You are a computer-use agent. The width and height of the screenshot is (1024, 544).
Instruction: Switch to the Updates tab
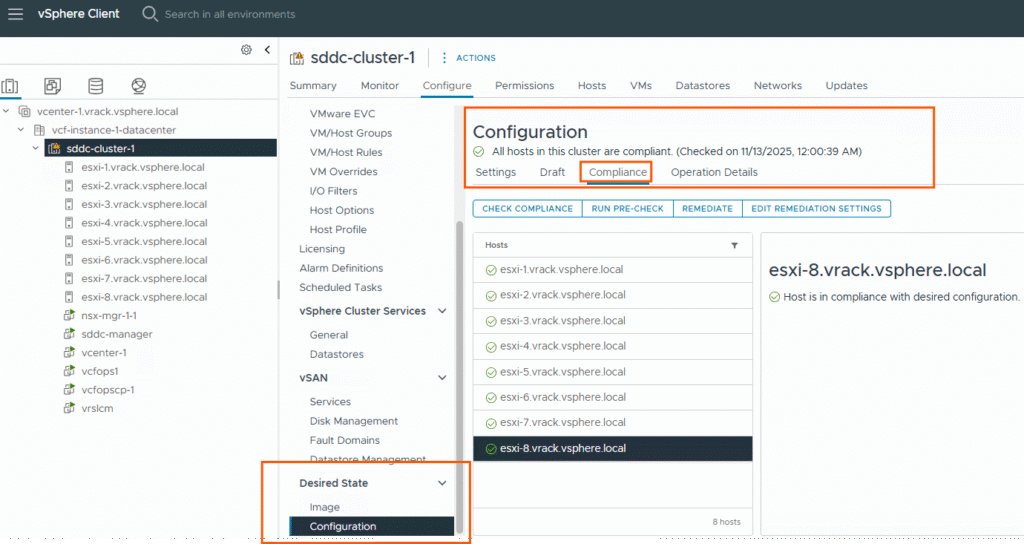[x=846, y=86]
